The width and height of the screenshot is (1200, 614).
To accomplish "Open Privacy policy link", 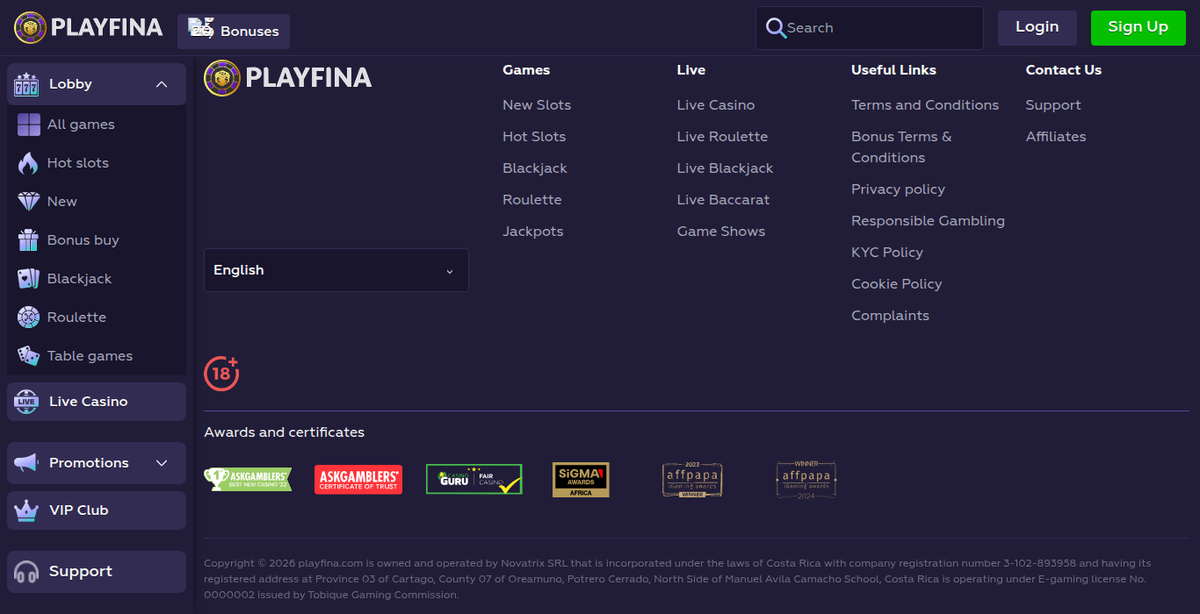I will point(898,189).
